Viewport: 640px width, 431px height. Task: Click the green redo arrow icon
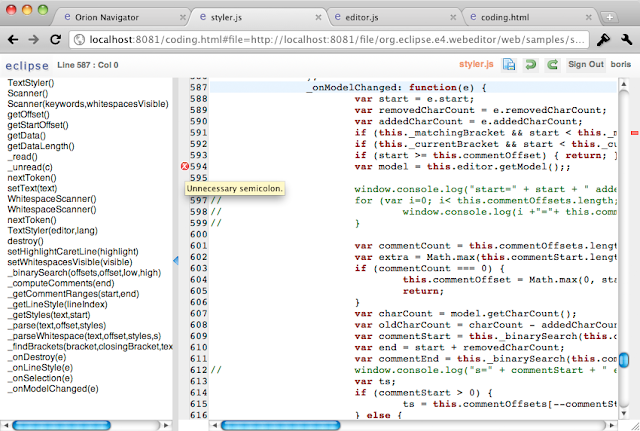(552, 64)
